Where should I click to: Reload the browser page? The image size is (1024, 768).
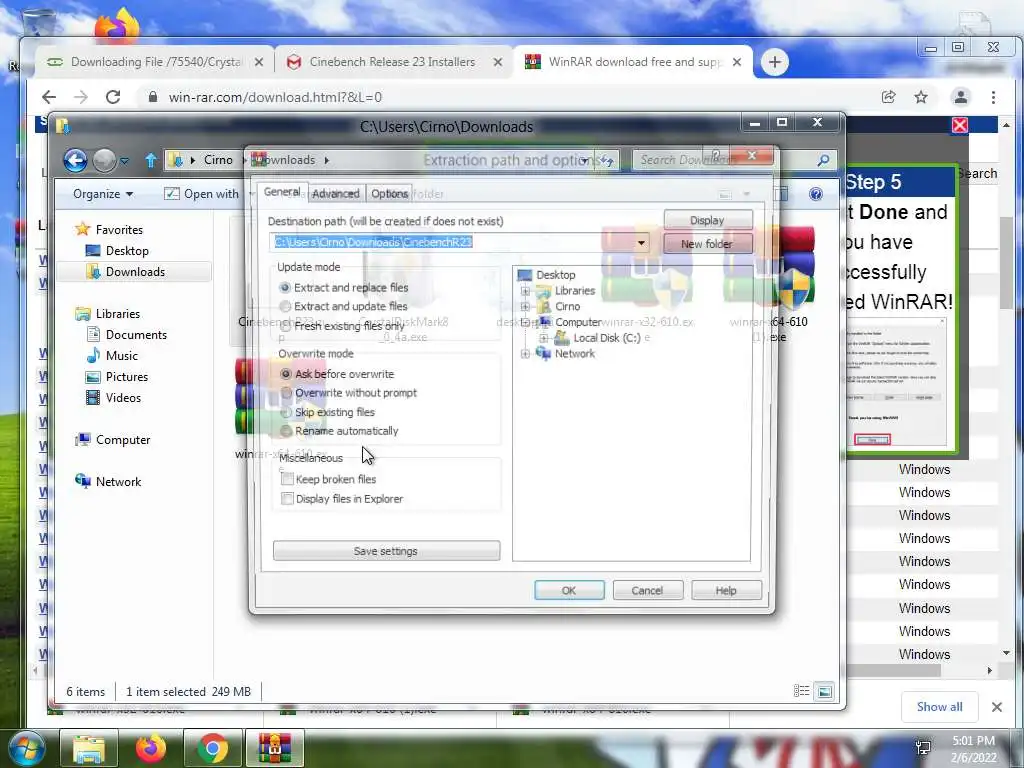coord(113,97)
